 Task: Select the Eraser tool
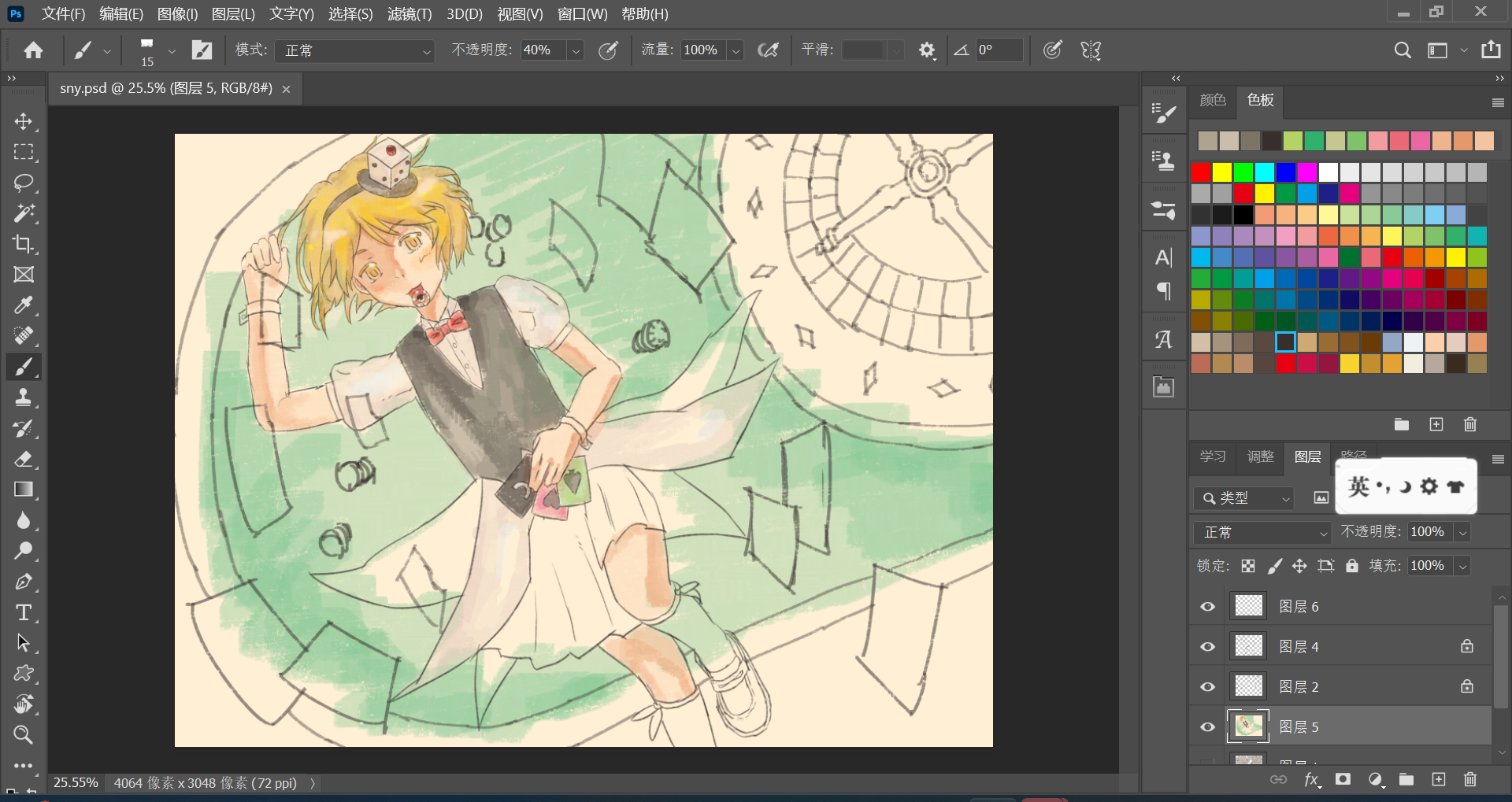tap(24, 459)
